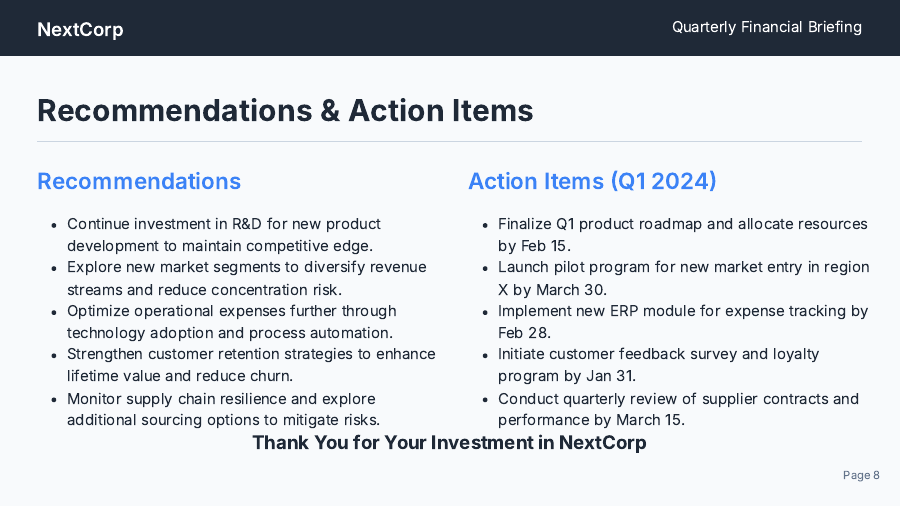
Task: Click the new ERP module action item
Action: (x=682, y=322)
